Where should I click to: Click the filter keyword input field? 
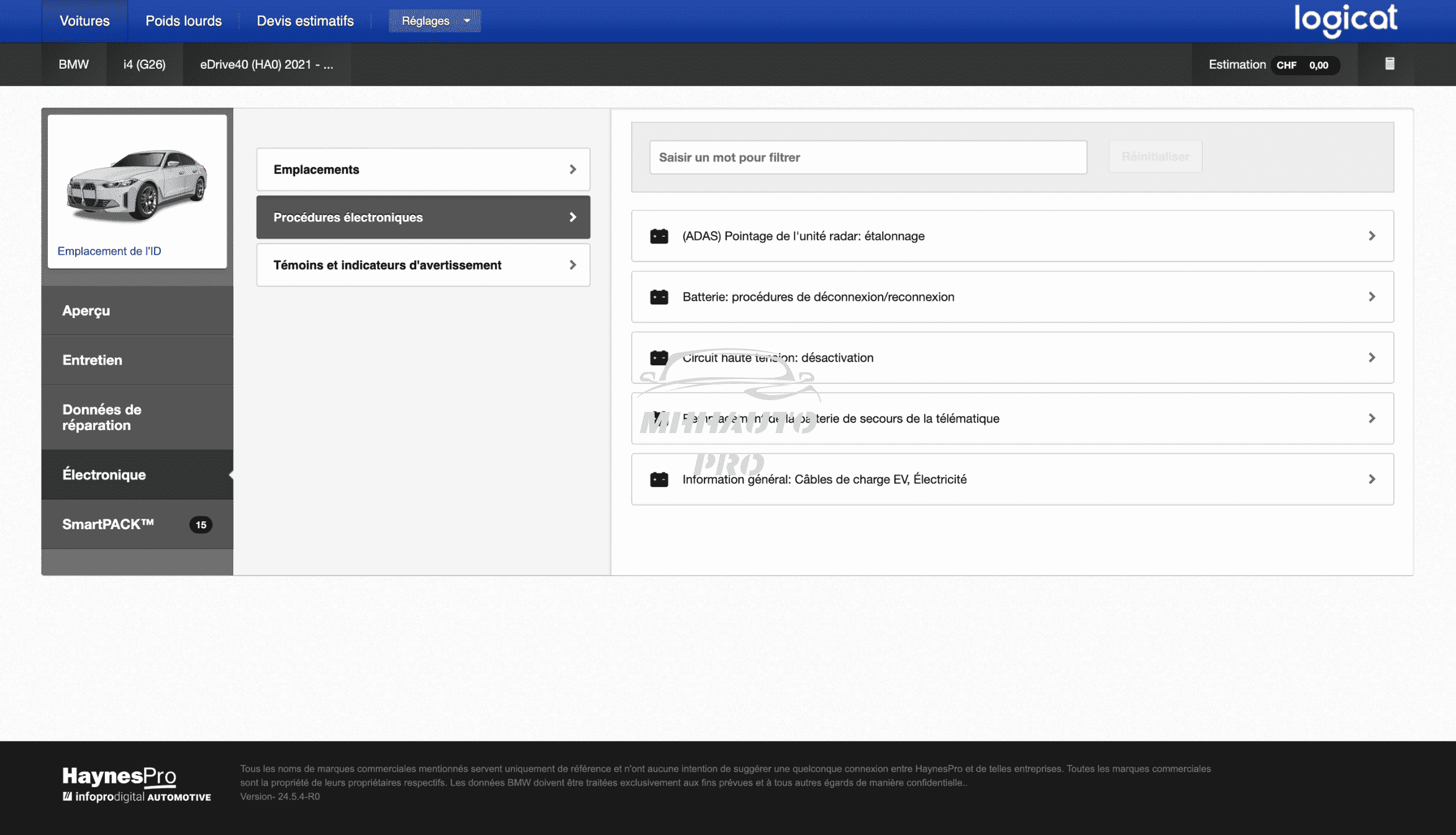tap(867, 158)
